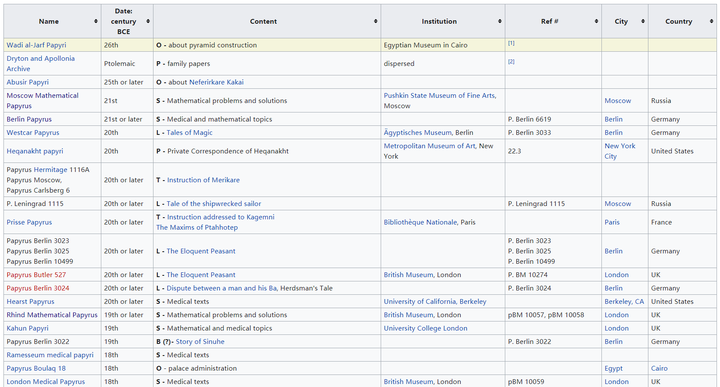Select Ref cell P. BM 10274

pyautogui.click(x=553, y=275)
